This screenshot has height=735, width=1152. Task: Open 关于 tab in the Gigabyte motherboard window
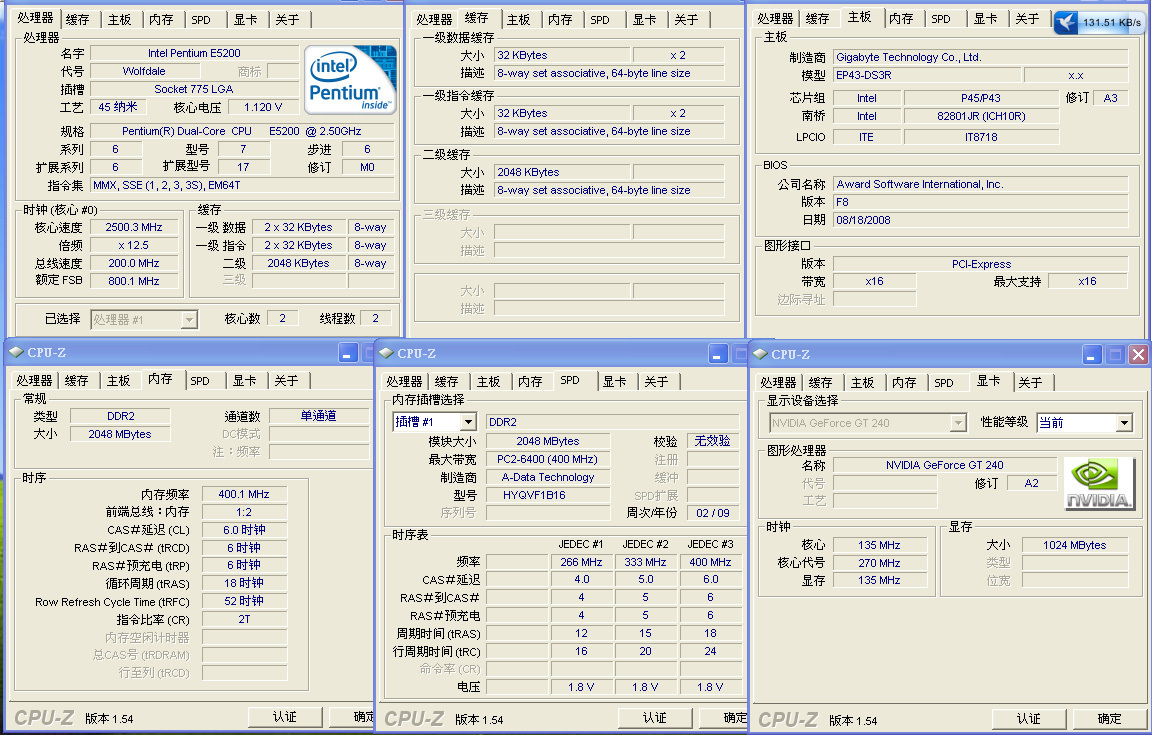pos(1027,19)
